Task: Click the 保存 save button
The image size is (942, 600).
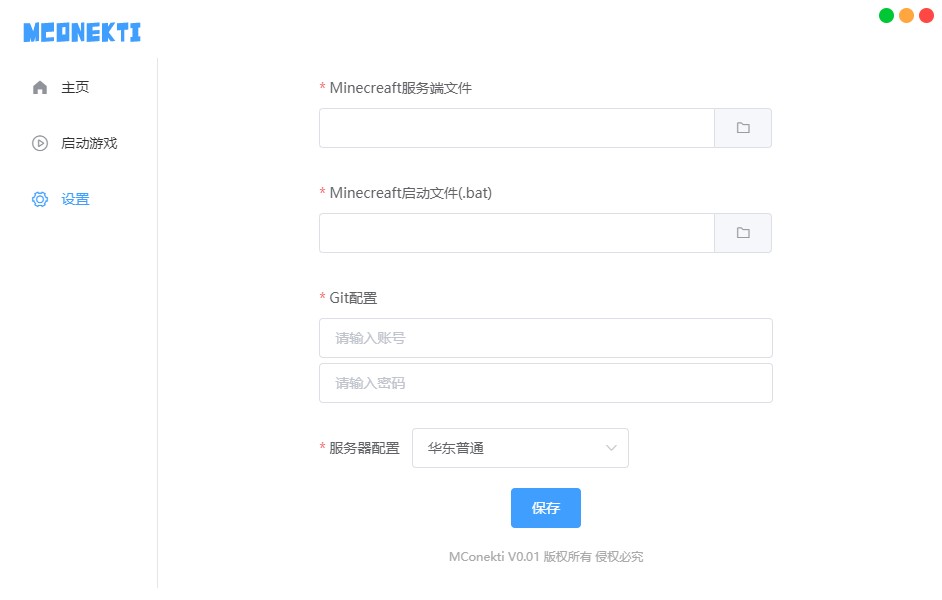Action: 545,508
